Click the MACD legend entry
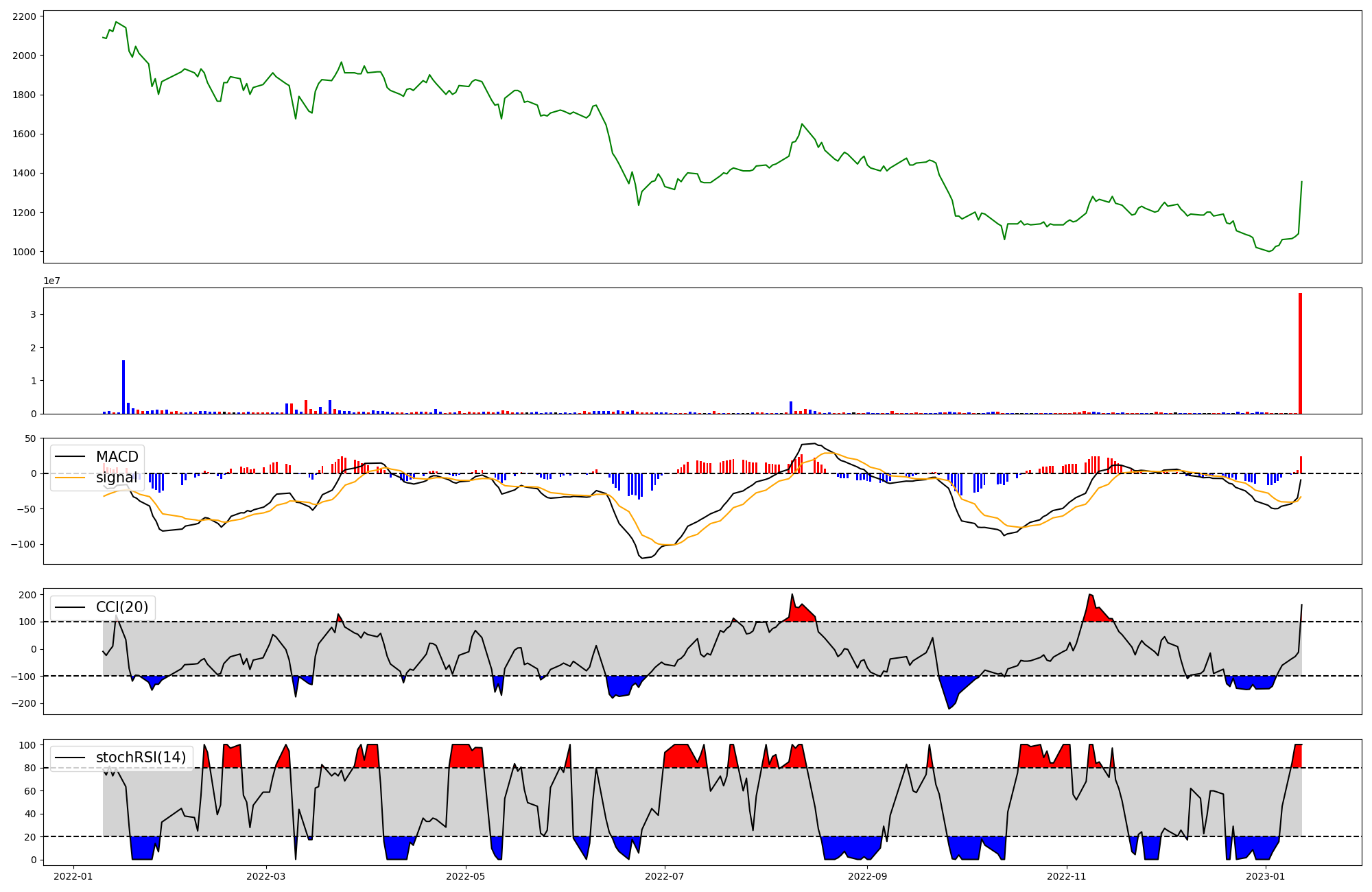Viewport: 1372px width, 892px height. point(117,457)
